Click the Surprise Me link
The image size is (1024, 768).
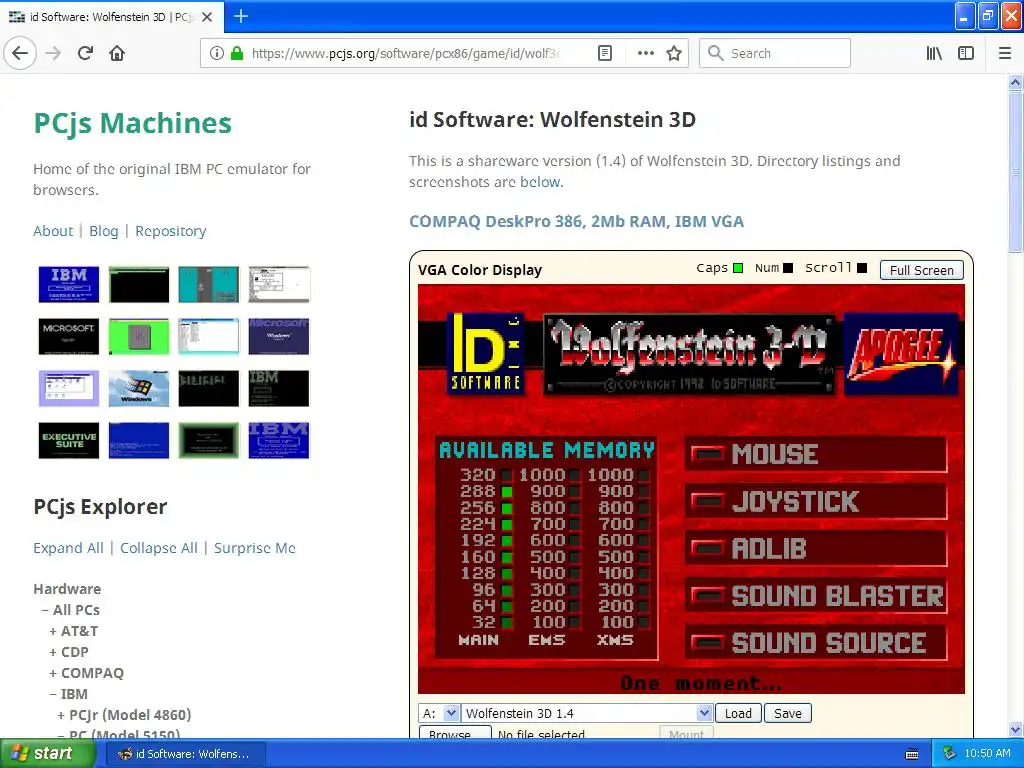pyautogui.click(x=255, y=548)
